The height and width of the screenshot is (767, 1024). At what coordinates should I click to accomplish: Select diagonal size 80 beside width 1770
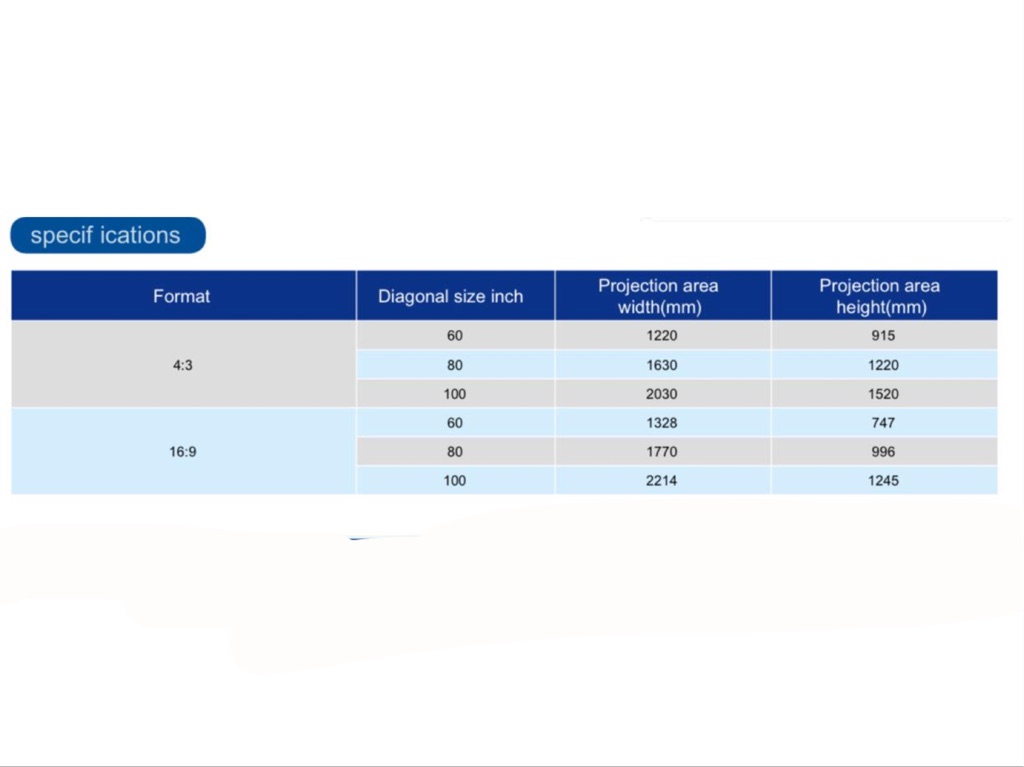coord(455,452)
